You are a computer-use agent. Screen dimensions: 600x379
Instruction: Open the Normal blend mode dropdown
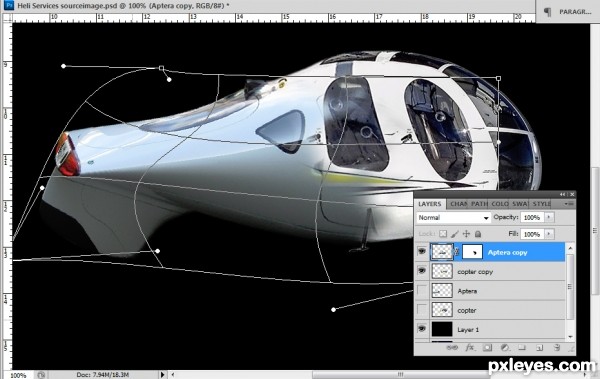point(453,217)
